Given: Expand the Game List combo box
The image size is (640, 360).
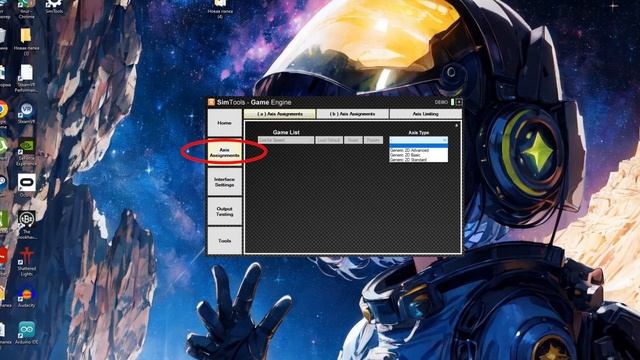Looking at the screenshot, I should [x=286, y=140].
